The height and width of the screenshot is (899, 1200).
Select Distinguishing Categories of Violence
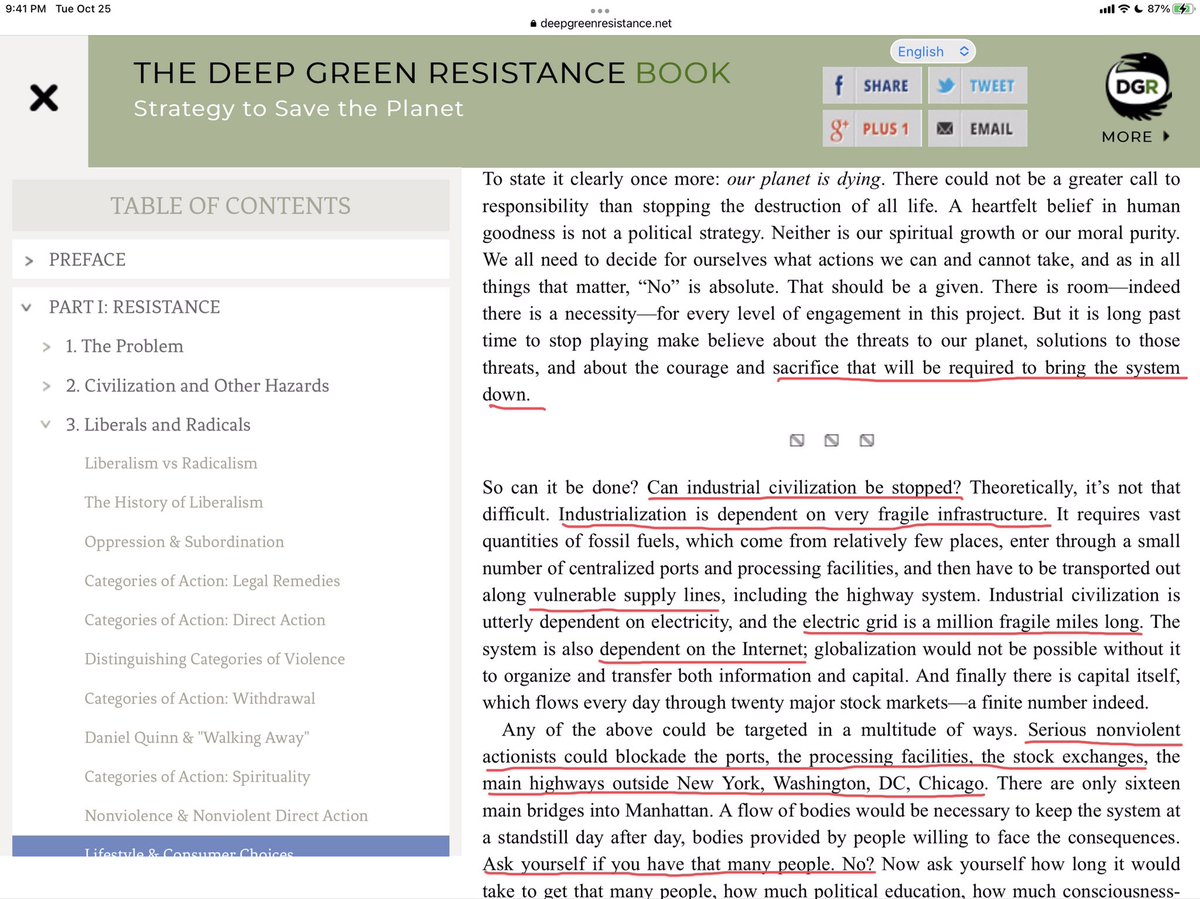[214, 659]
